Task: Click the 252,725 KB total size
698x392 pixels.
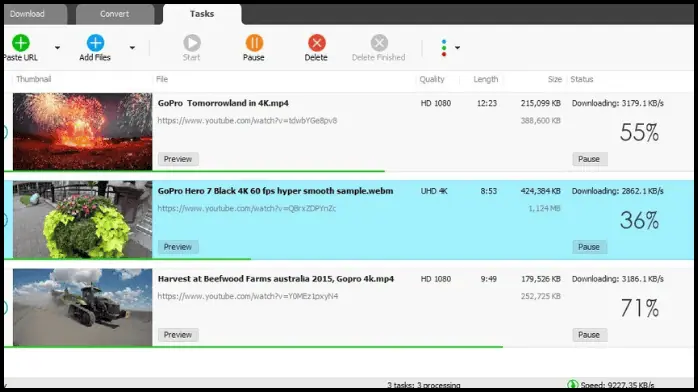Action: (x=540, y=296)
